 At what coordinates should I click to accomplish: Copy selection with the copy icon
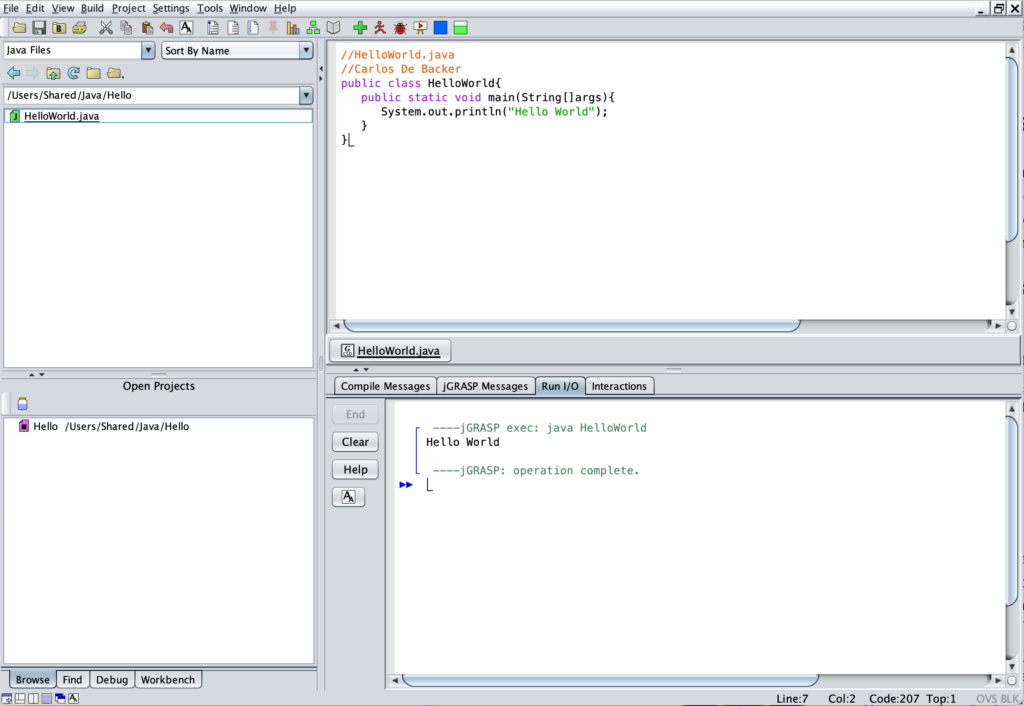click(126, 28)
